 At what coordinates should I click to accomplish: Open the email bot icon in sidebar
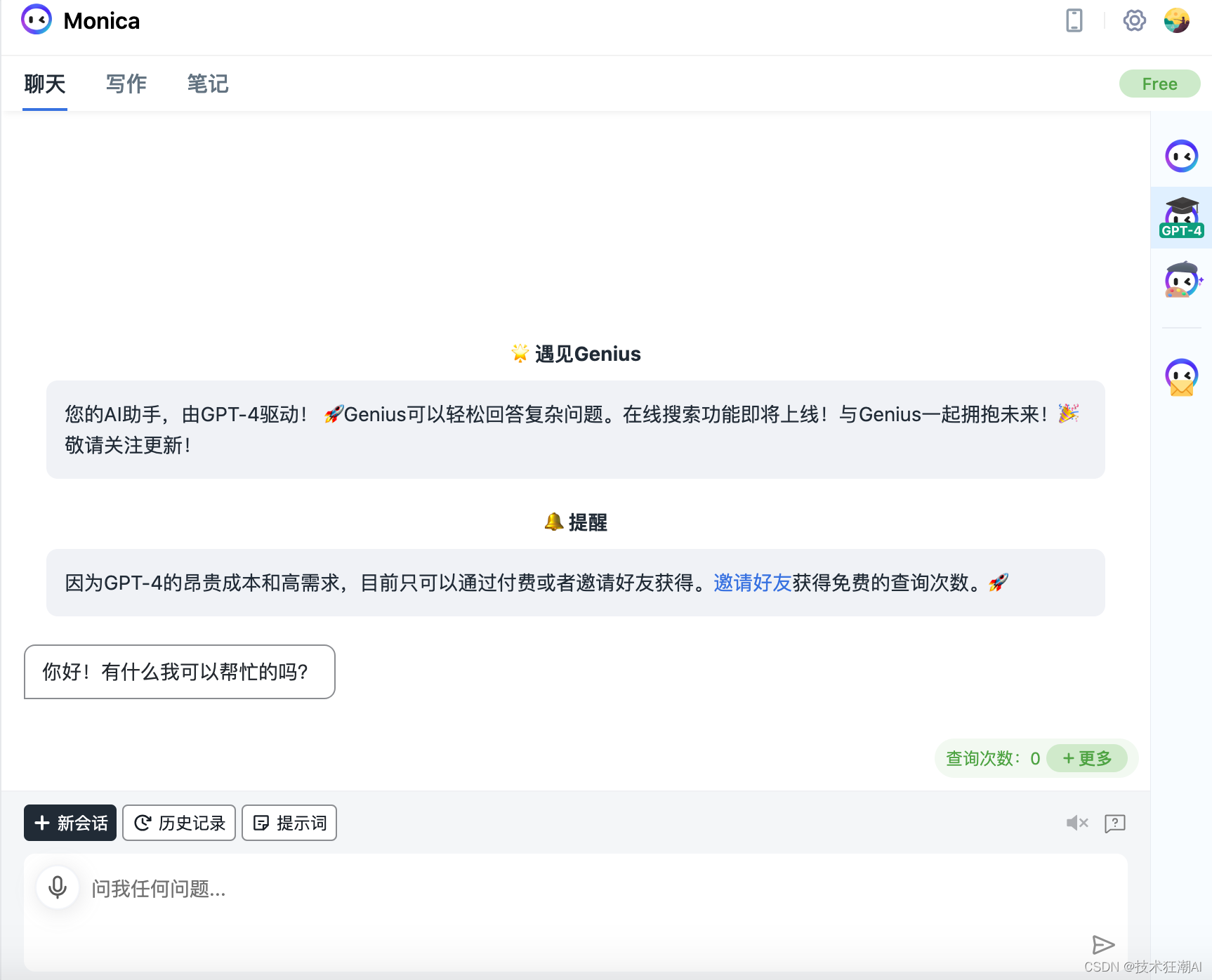click(1181, 377)
